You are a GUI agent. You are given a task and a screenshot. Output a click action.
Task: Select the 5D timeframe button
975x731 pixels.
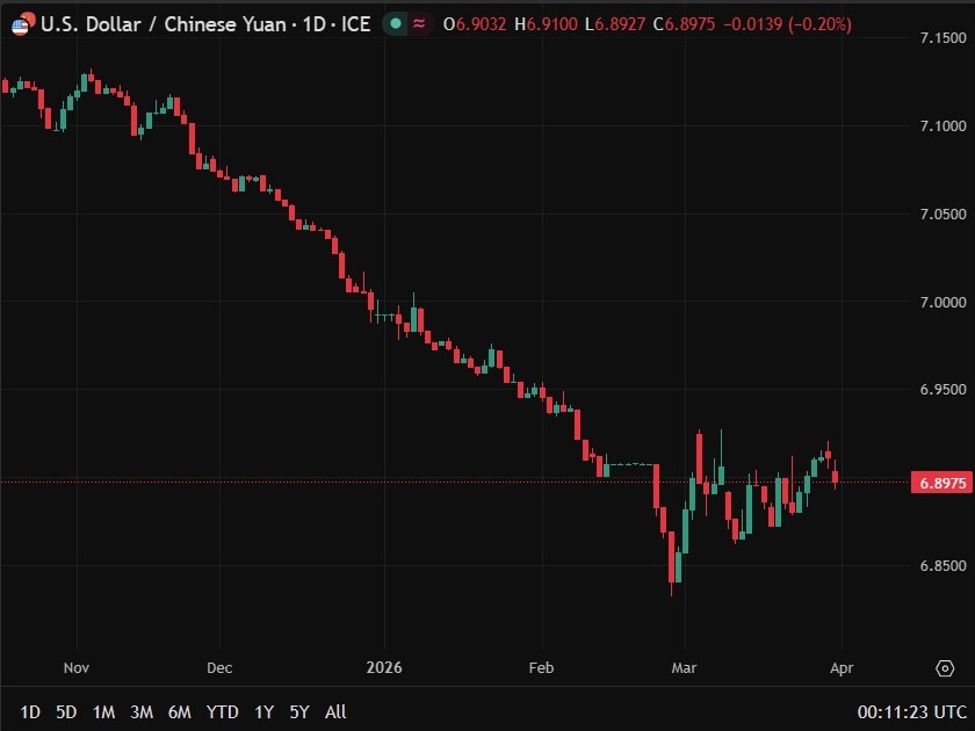click(x=66, y=712)
